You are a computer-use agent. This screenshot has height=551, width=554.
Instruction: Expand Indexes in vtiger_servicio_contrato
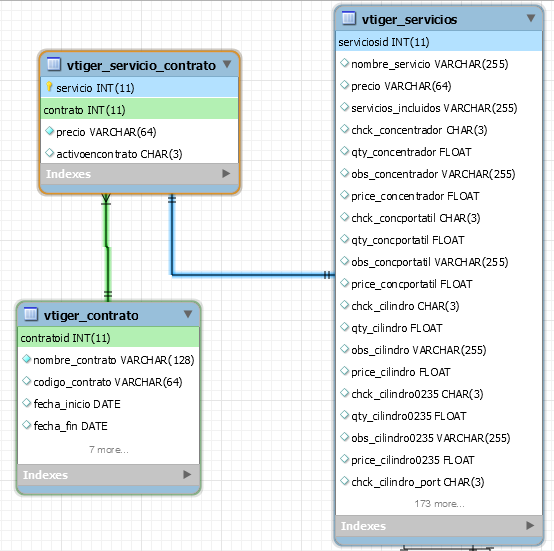[x=226, y=174]
